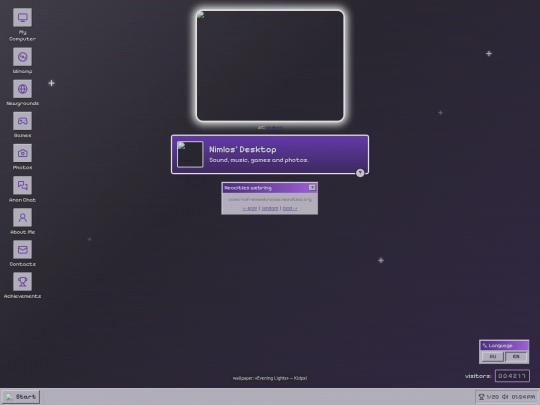Click the Neocities webring title bar

click(270, 188)
